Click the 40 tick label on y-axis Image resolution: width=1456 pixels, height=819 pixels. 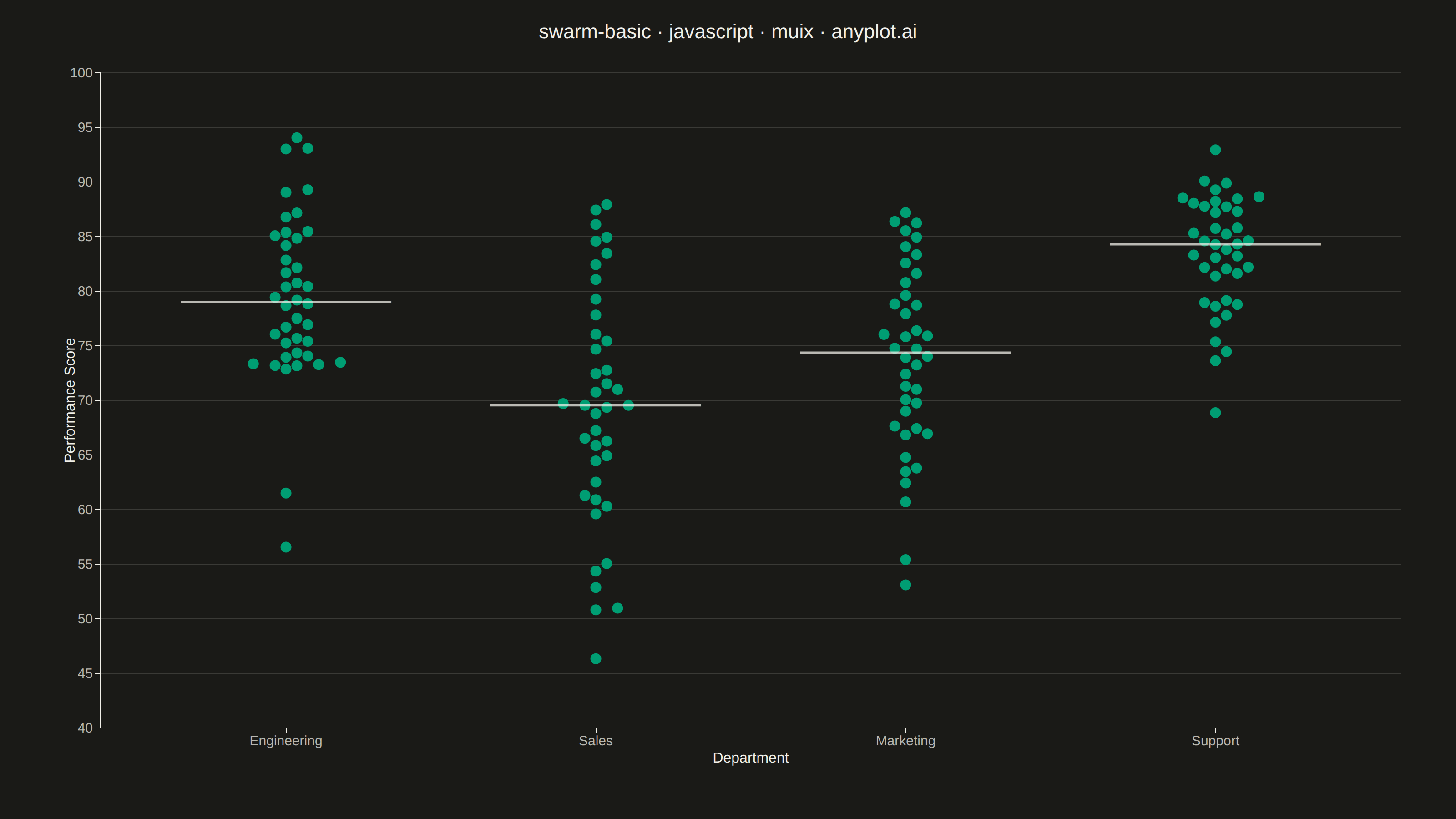click(86, 728)
